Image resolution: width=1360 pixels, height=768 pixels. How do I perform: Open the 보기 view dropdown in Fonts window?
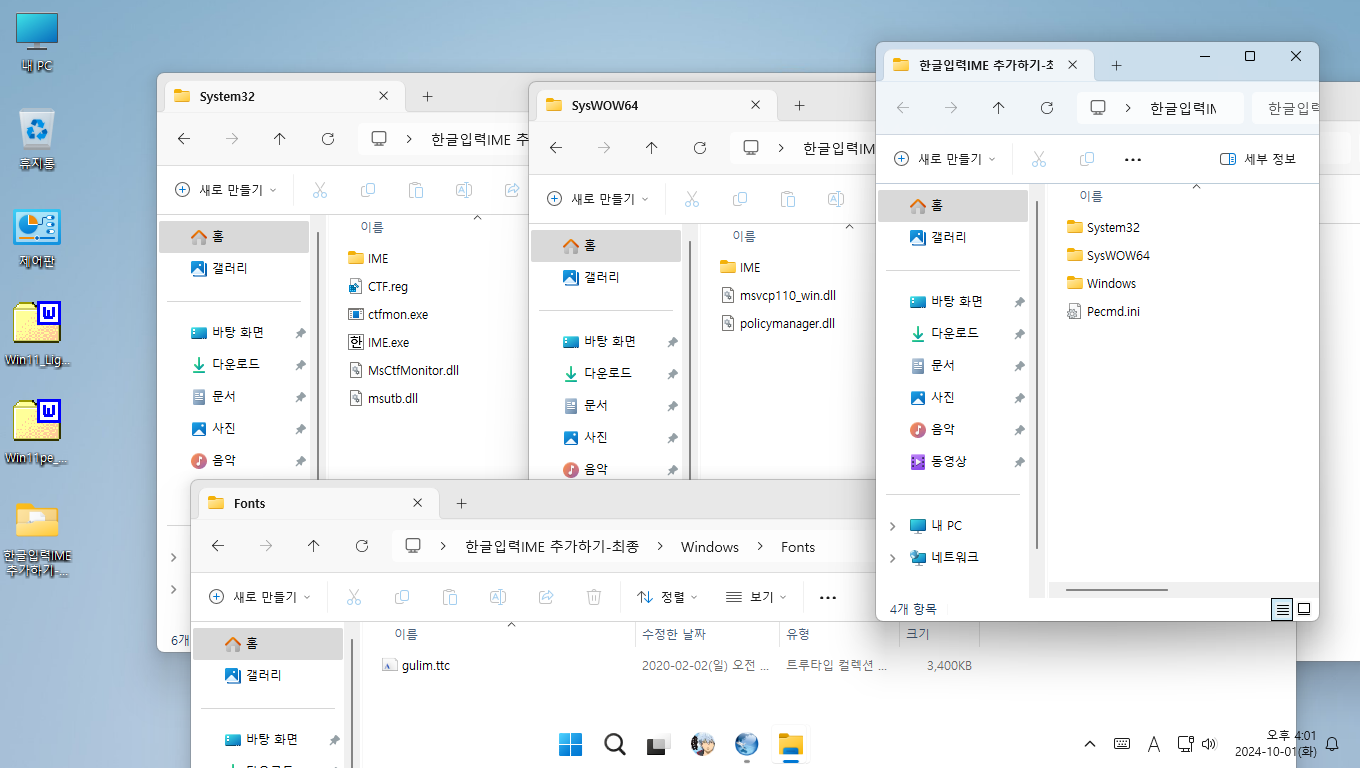[x=756, y=597]
